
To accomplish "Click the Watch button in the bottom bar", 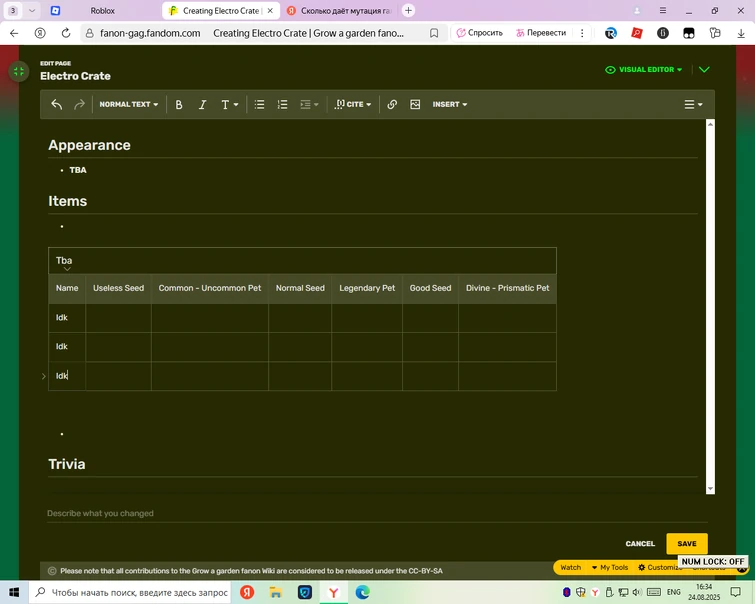I will coord(571,568).
